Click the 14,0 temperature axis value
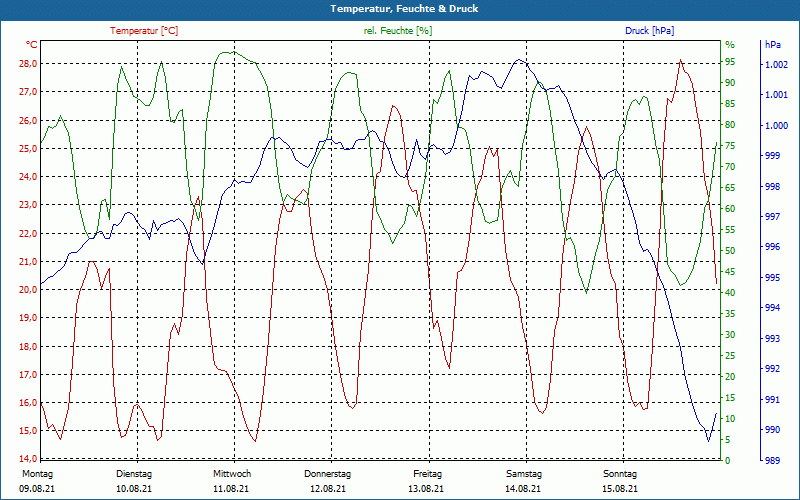Image resolution: width=800 pixels, height=500 pixels. (x=28, y=458)
